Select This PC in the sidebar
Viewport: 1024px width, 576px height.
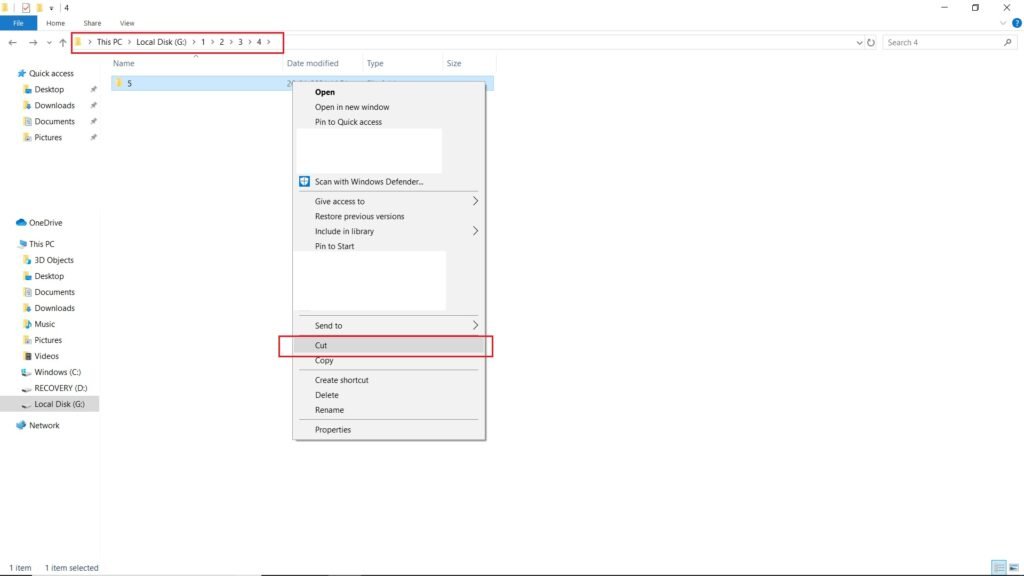tap(41, 244)
